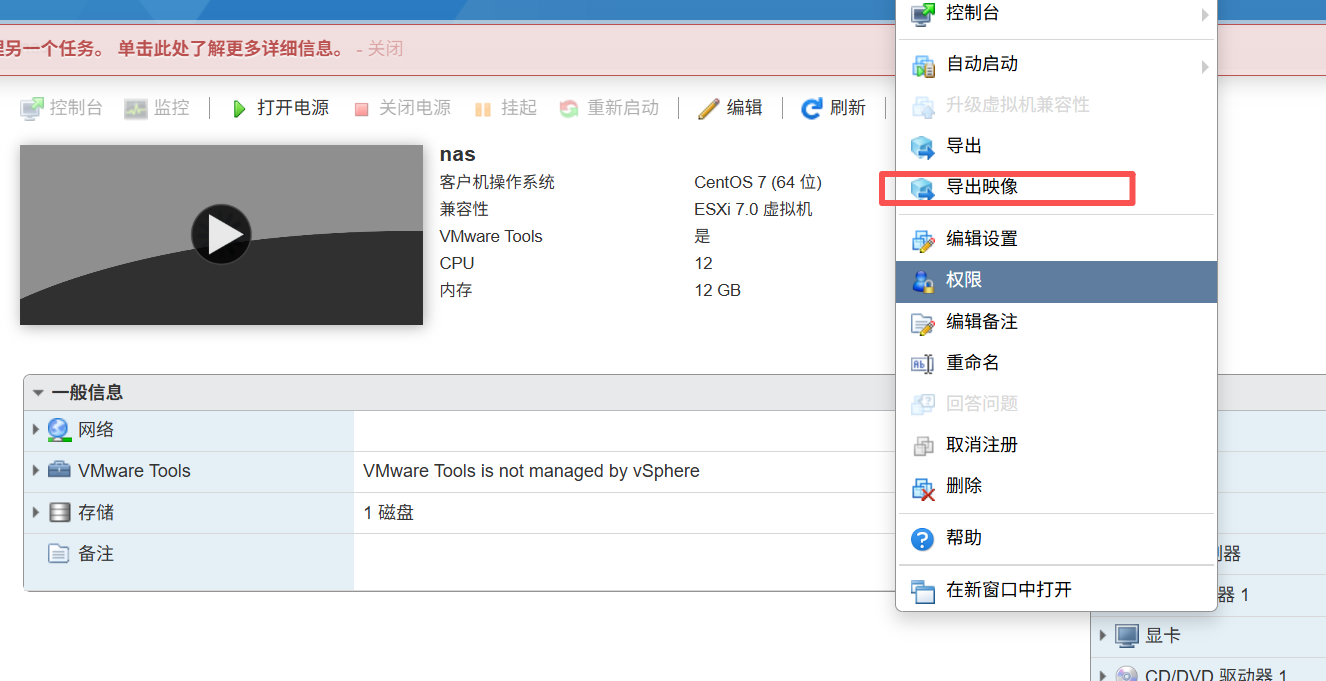Open the 自动启动 submenu arrow
The width and height of the screenshot is (1326, 681).
[x=1205, y=67]
